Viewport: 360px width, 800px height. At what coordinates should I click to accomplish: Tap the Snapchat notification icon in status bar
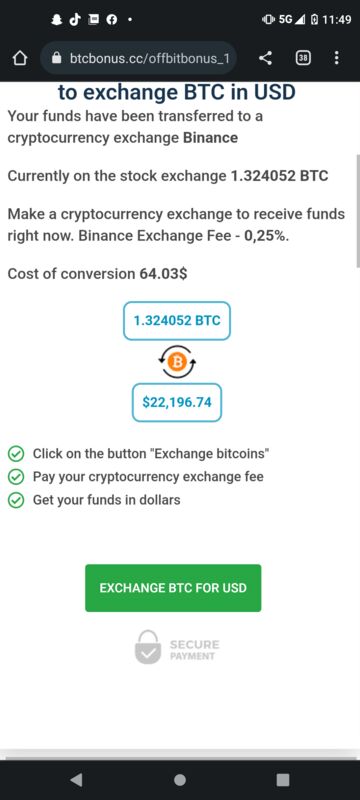(x=56, y=19)
